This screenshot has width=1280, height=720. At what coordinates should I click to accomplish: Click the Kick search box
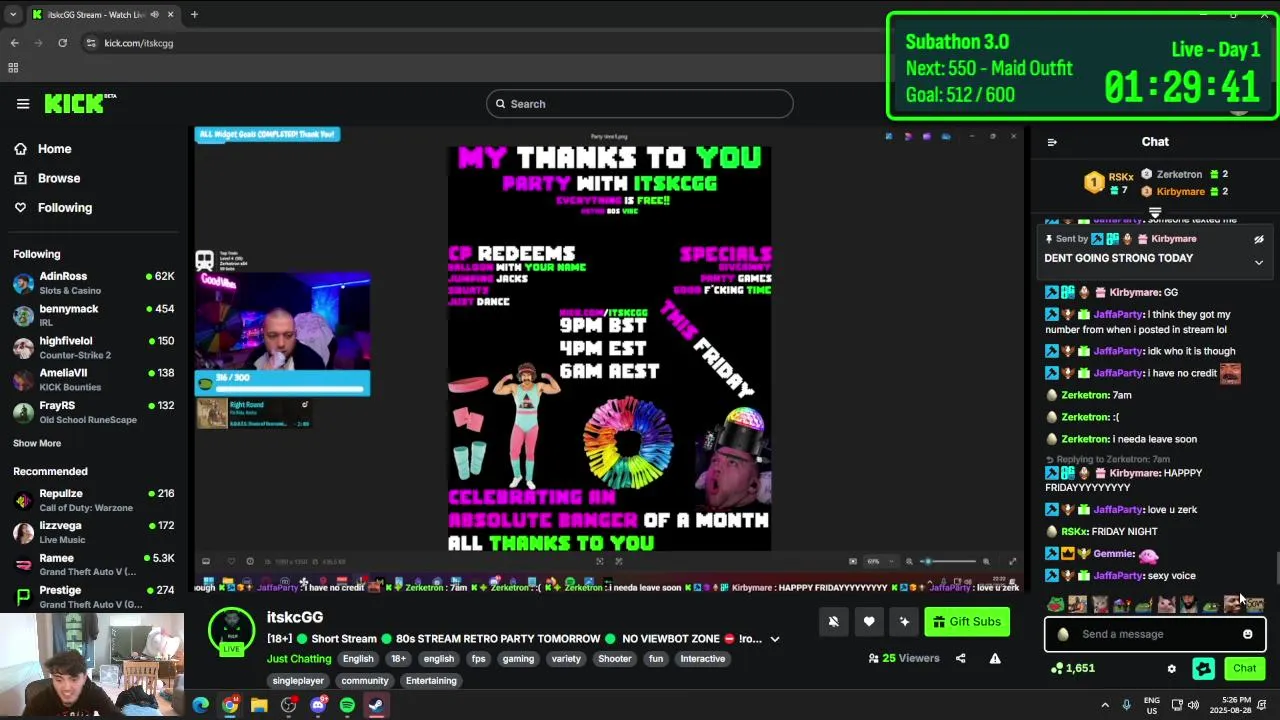coord(640,104)
